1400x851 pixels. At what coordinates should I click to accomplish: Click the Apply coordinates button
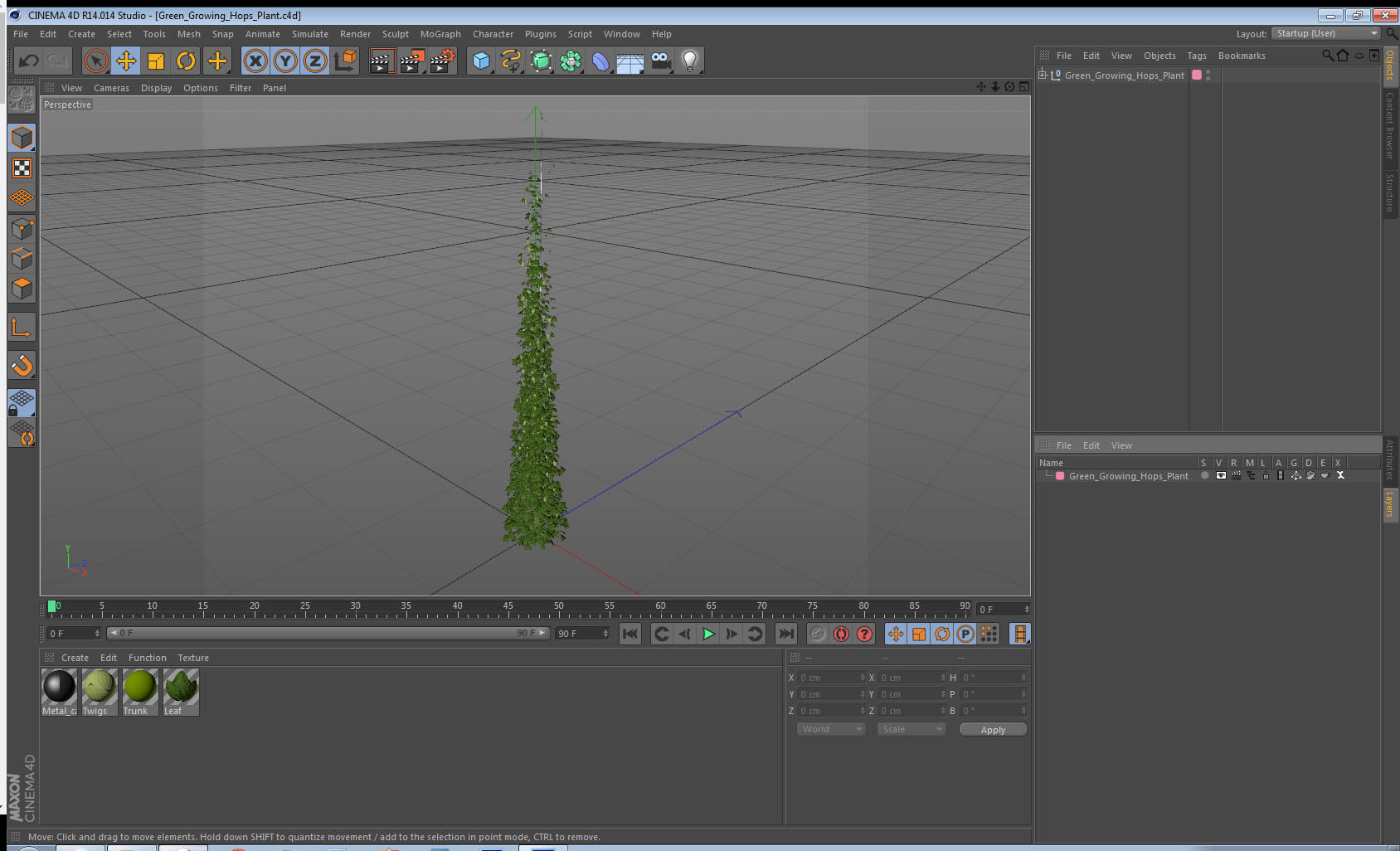[x=993, y=730]
